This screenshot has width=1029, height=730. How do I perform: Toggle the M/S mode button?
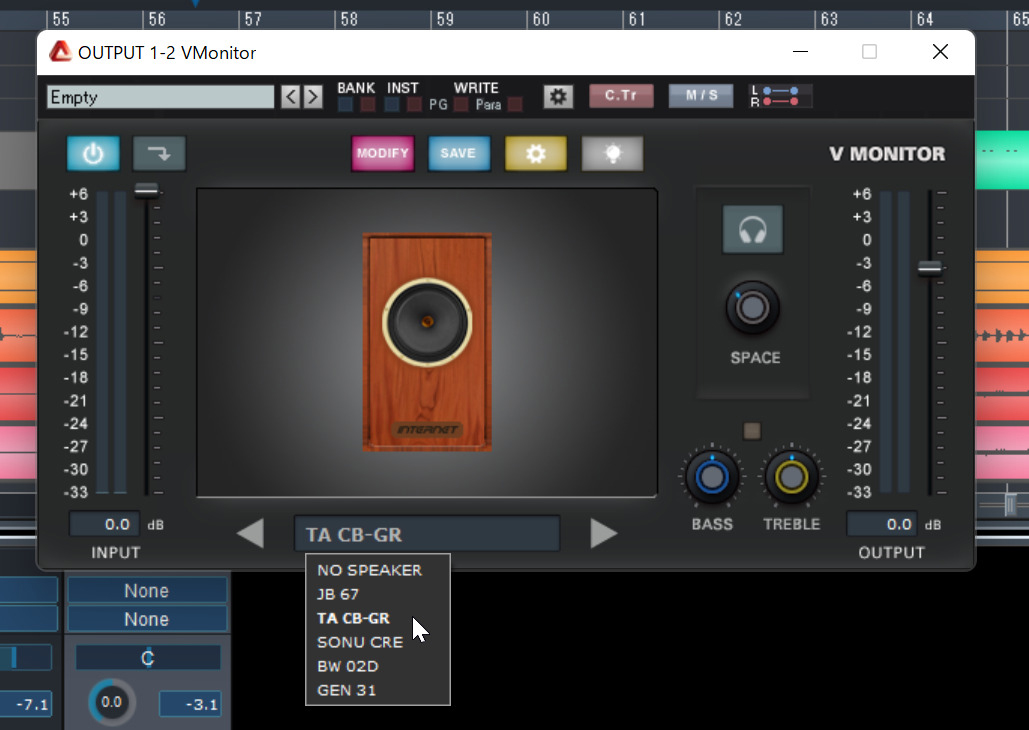click(701, 96)
